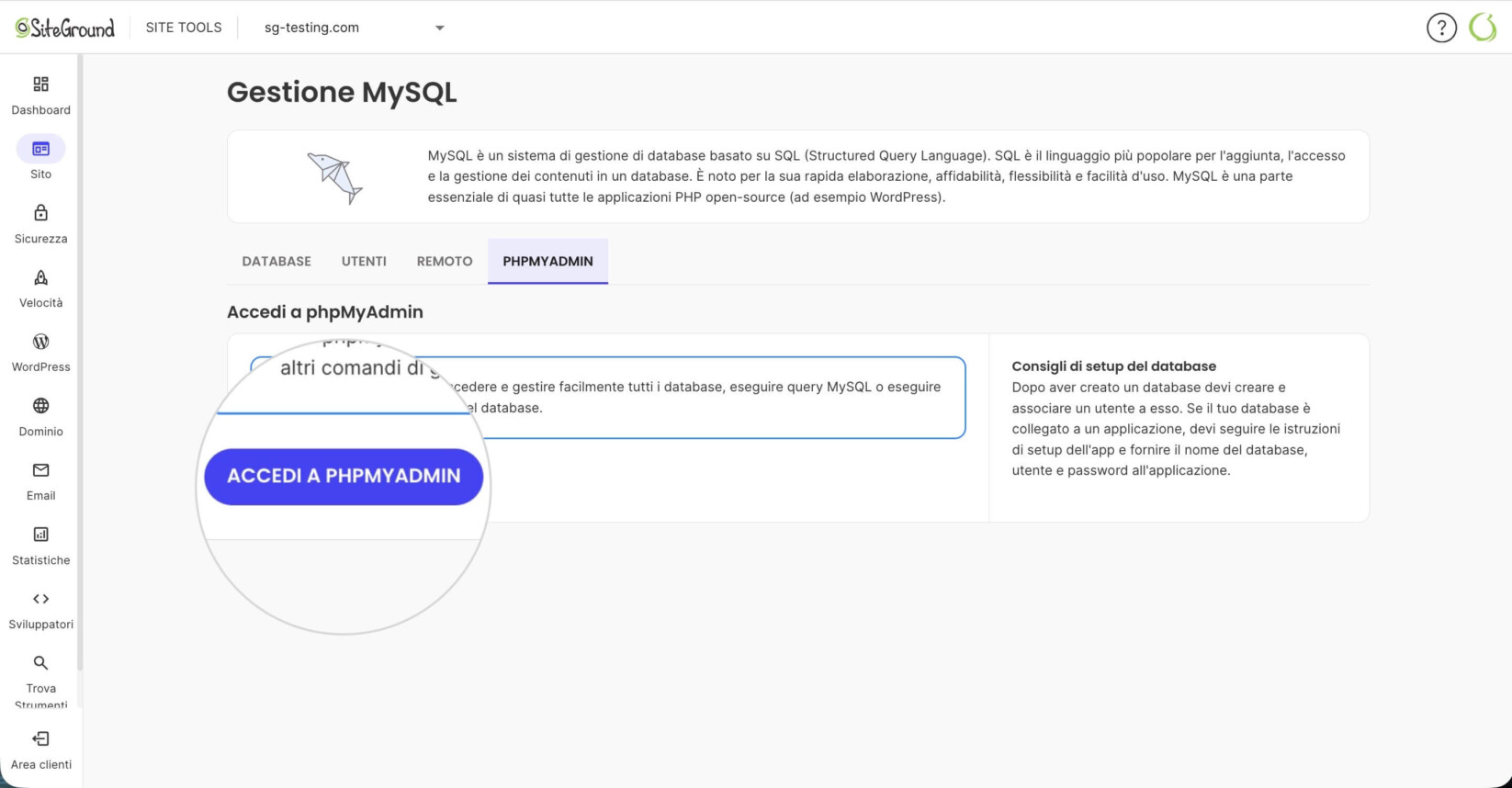The width and height of the screenshot is (1512, 788).
Task: Click the Gestione MySQL page title
Action: click(x=342, y=93)
